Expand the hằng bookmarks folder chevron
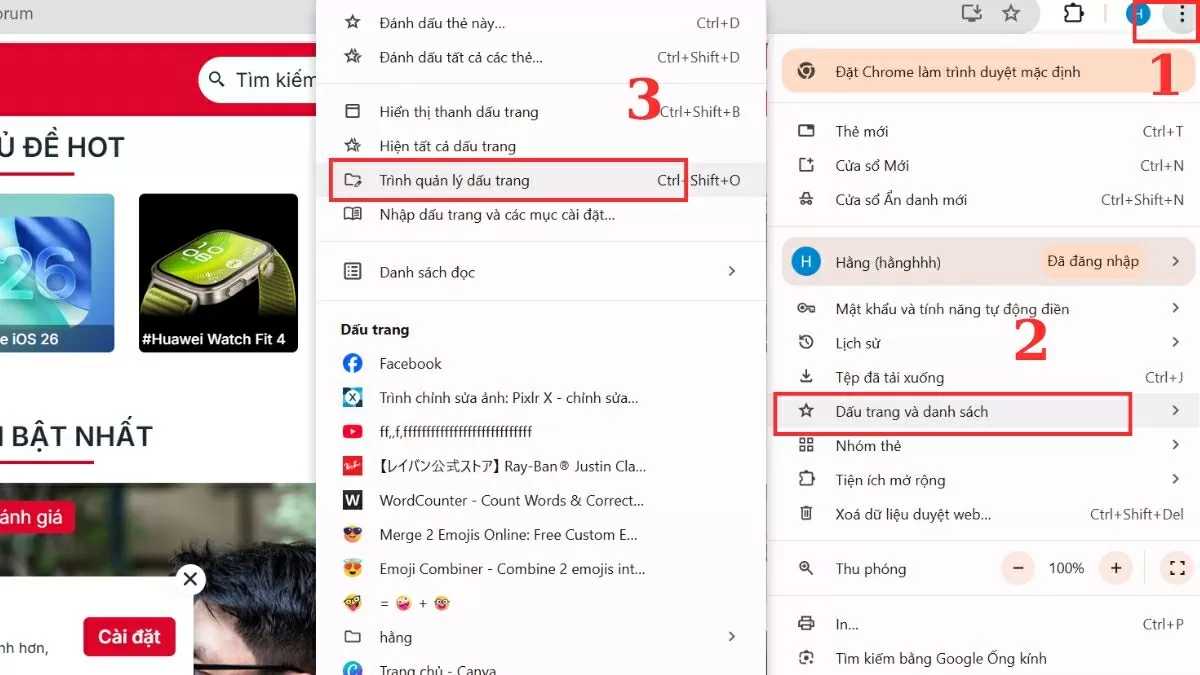1200x675 pixels. (731, 637)
